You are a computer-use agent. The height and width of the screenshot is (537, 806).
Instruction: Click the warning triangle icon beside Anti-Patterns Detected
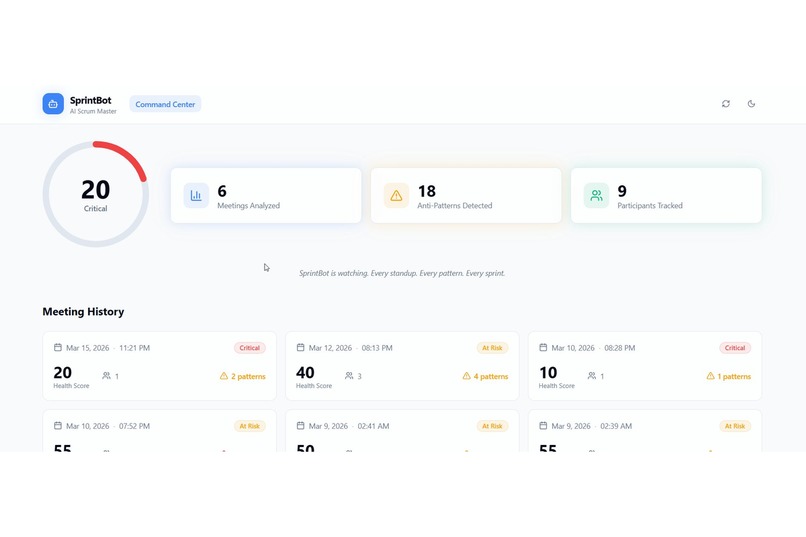point(396,195)
